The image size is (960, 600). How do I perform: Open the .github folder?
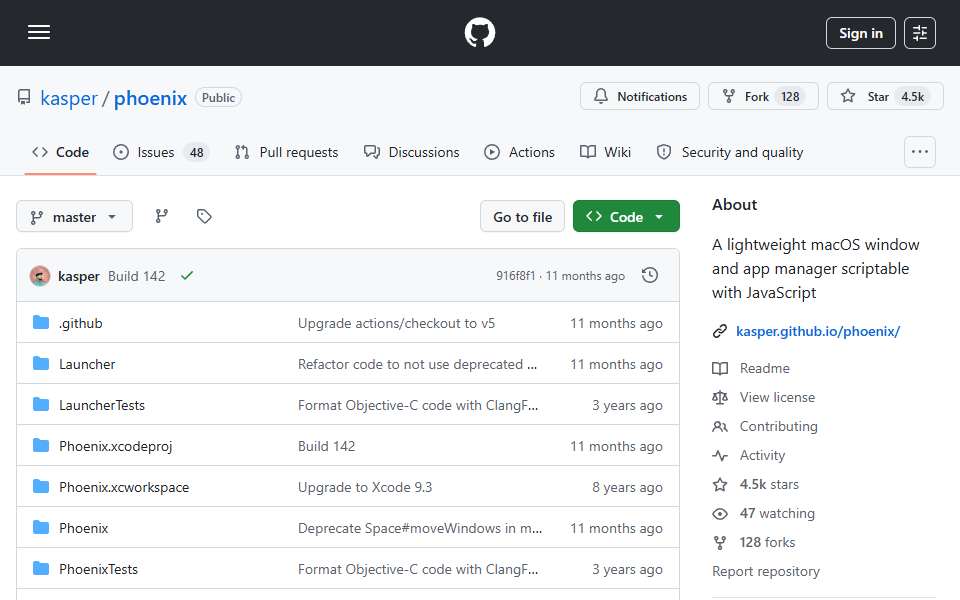coord(81,323)
